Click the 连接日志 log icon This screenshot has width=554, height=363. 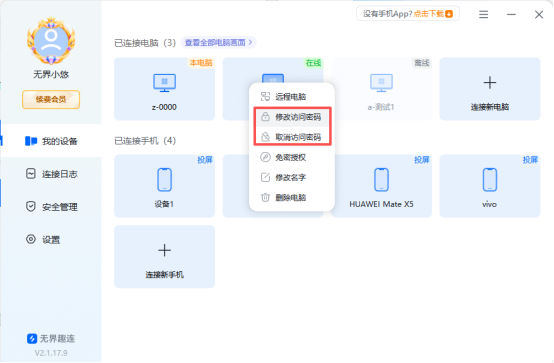click(31, 174)
